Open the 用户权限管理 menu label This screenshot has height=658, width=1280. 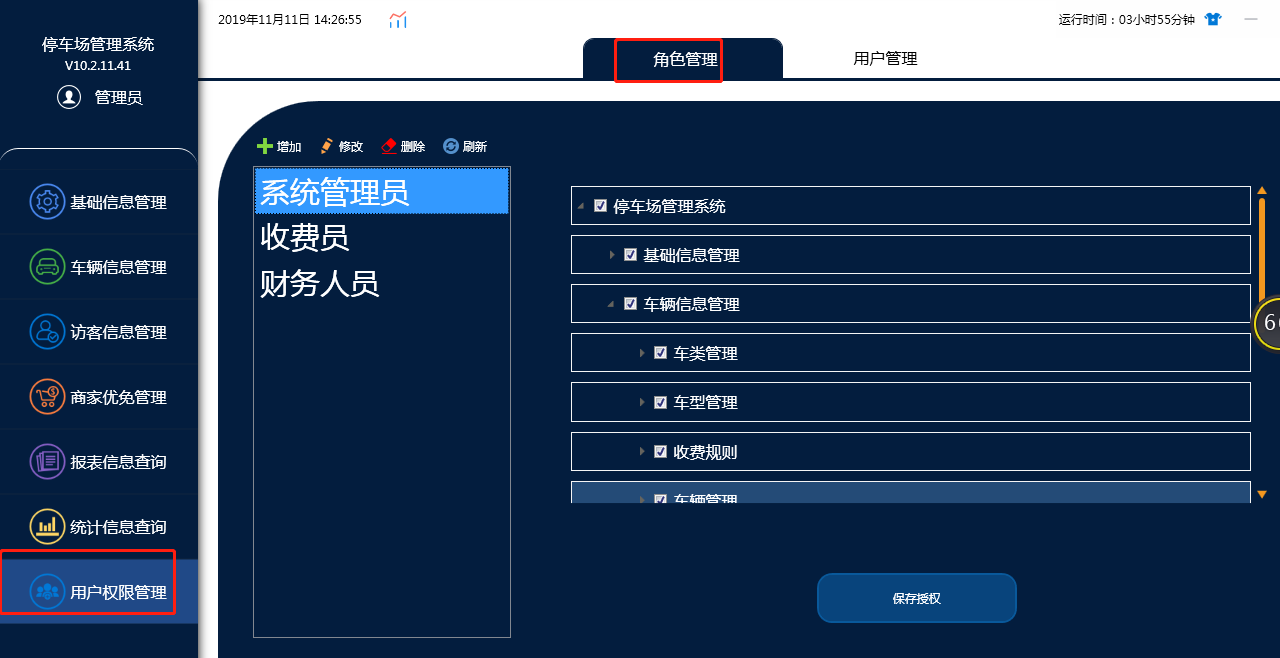tap(118, 592)
